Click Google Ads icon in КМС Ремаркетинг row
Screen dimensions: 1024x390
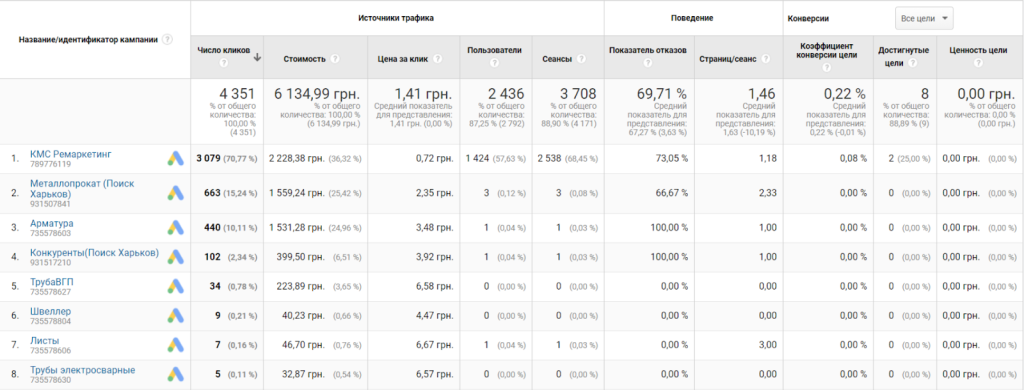pos(174,159)
